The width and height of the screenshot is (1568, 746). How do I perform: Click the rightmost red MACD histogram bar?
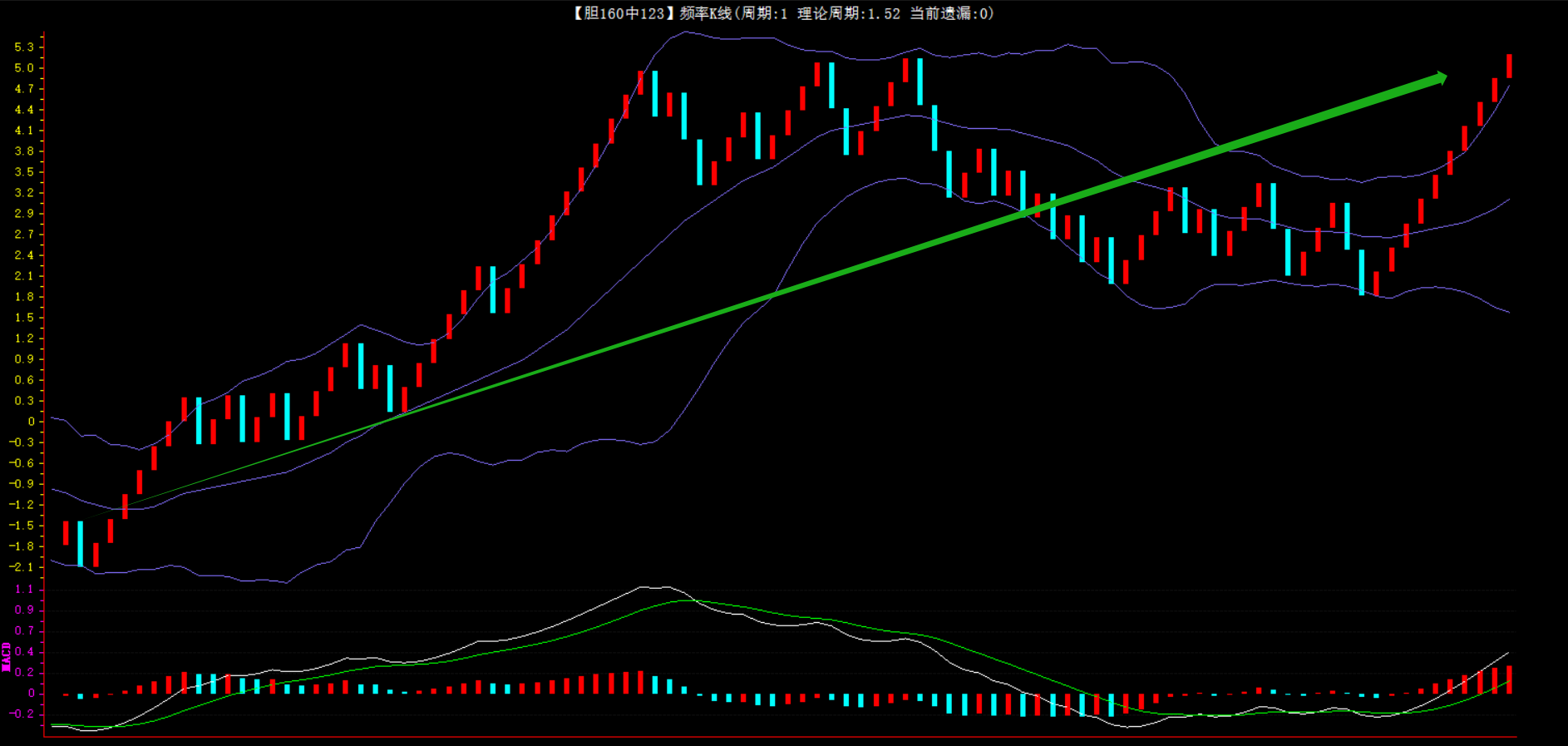(1509, 679)
